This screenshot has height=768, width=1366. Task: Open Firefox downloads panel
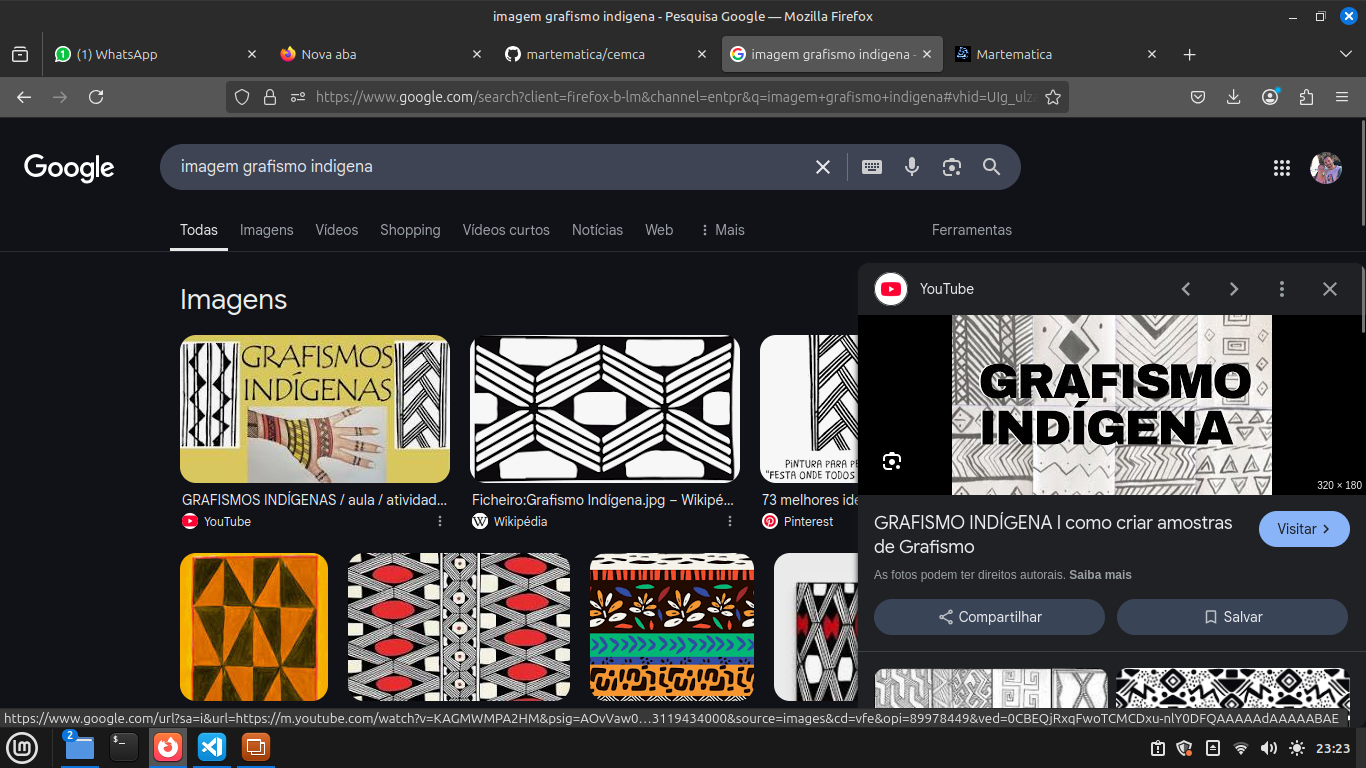tap(1234, 97)
